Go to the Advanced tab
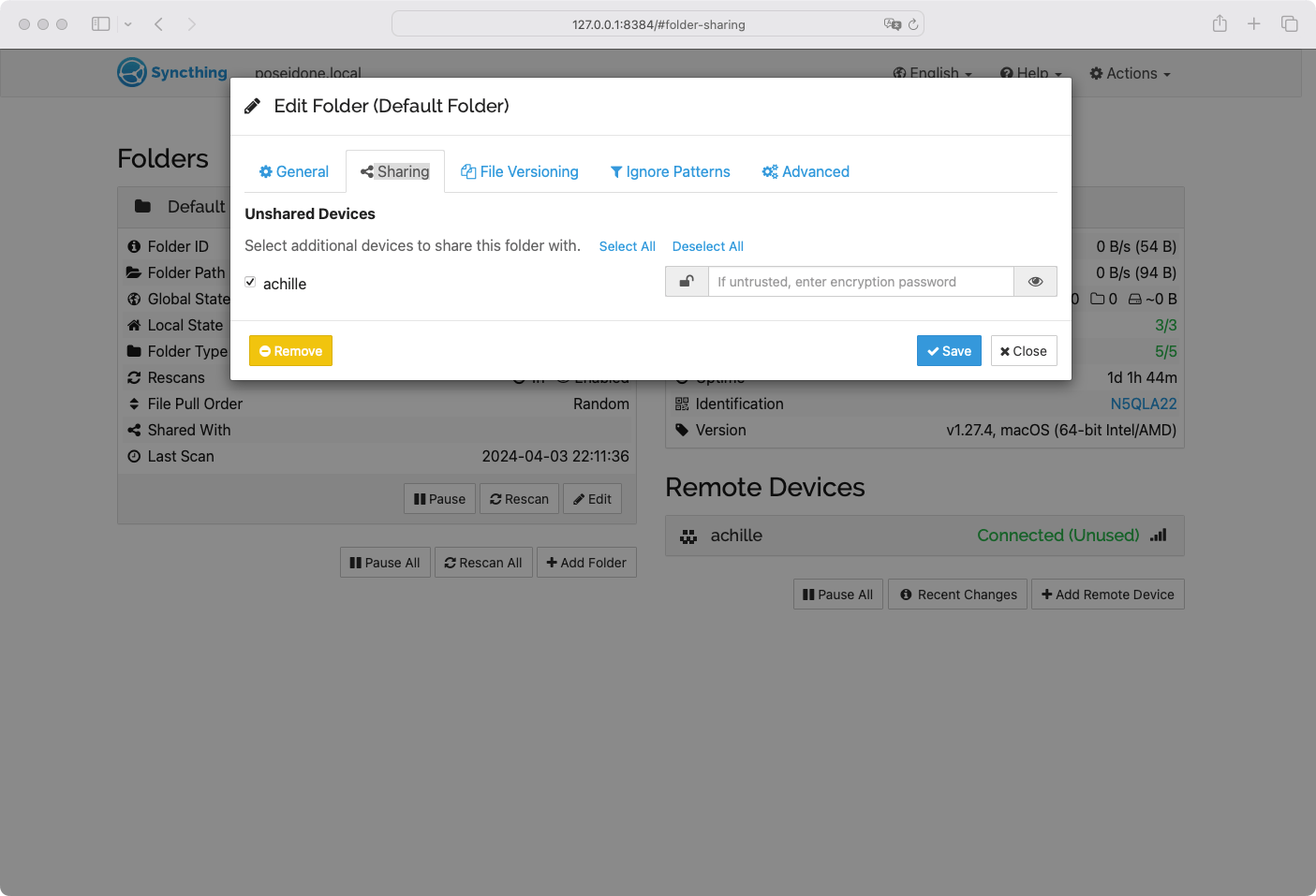1316x896 pixels. tap(806, 172)
